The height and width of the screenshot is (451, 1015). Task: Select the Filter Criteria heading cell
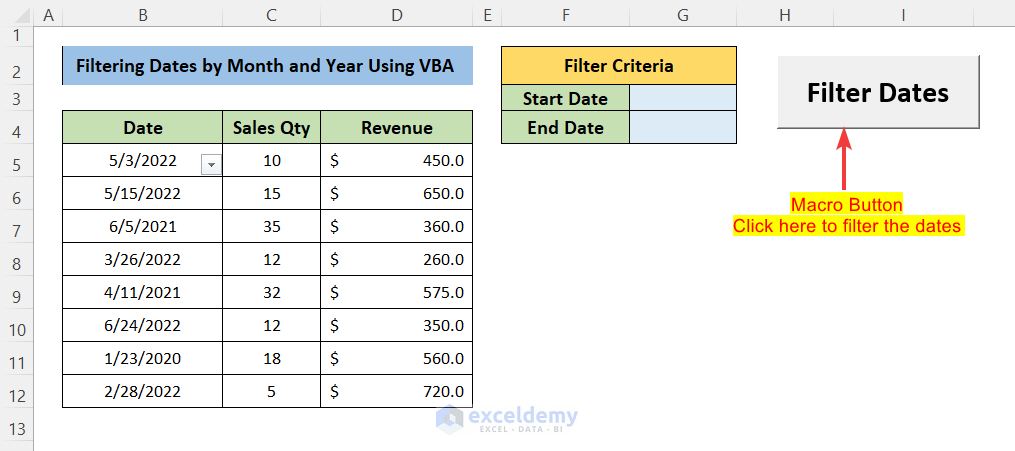click(x=618, y=66)
